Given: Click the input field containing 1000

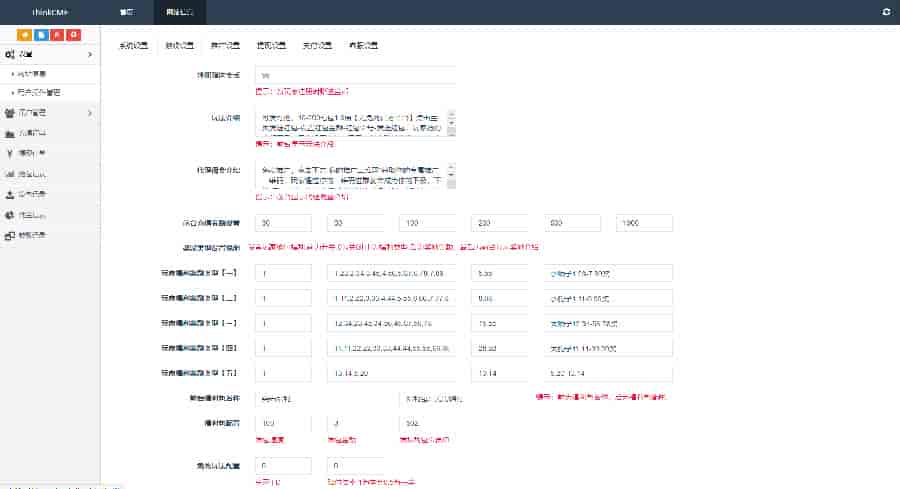Looking at the screenshot, I should click(644, 223).
